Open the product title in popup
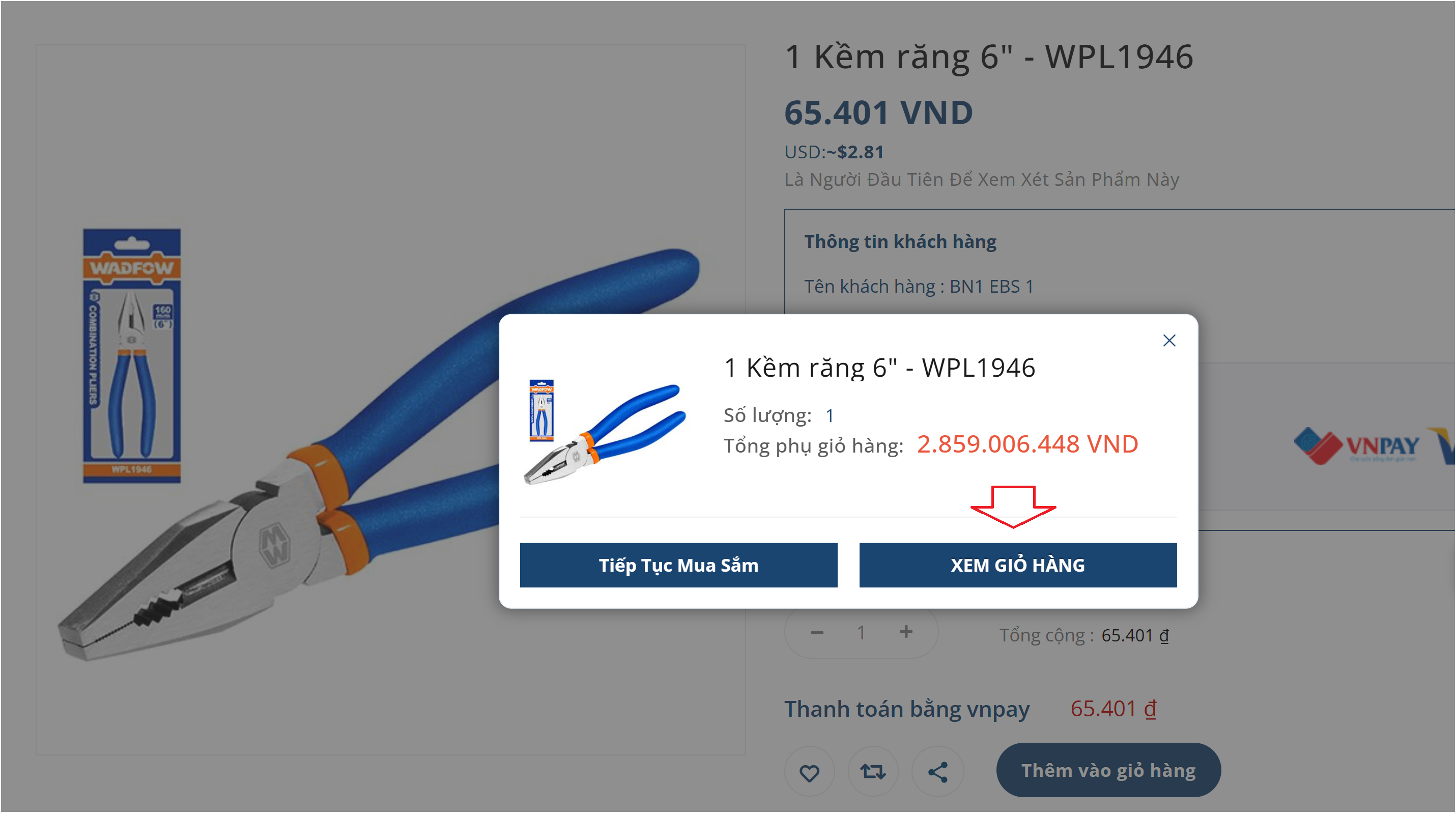This screenshot has height=813, width=1456. (x=879, y=368)
